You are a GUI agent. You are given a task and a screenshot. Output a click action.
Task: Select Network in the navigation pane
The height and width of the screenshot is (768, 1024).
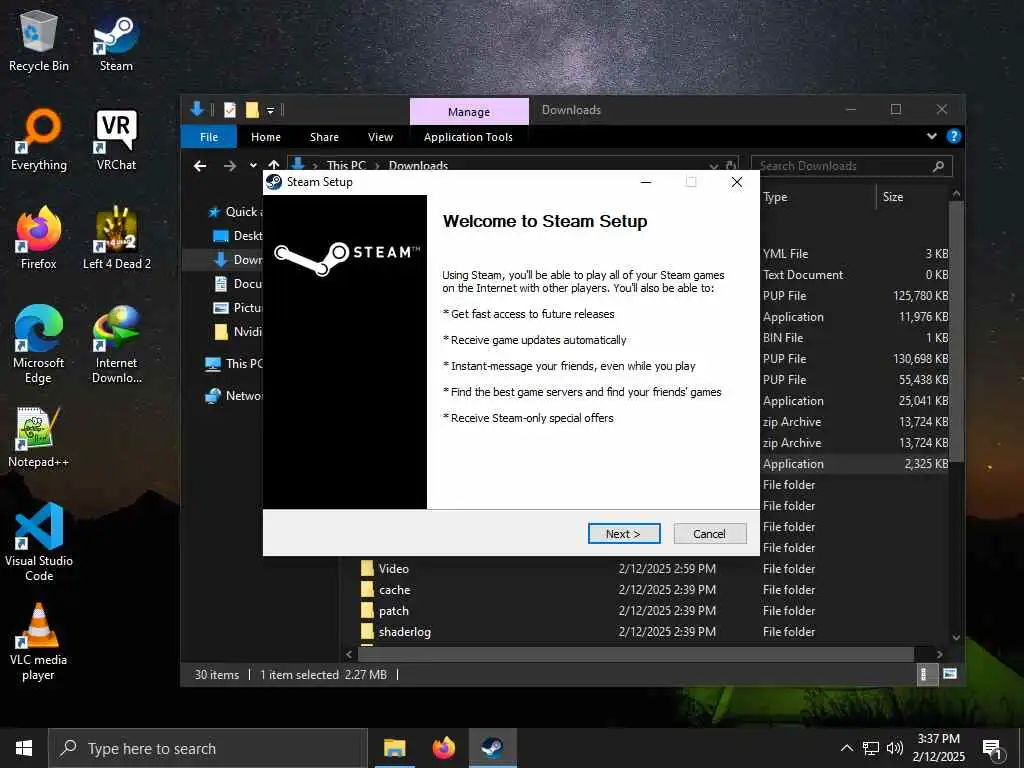[234, 396]
